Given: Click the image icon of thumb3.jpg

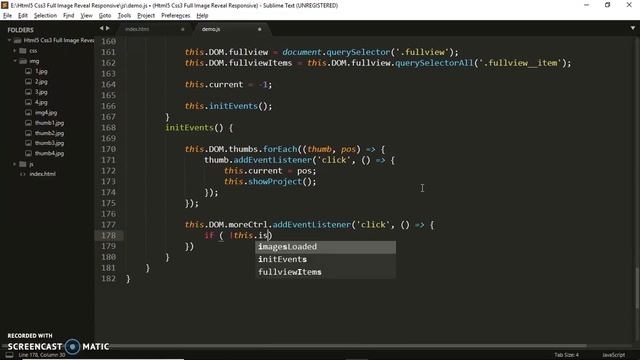Looking at the screenshot, I should (28, 143).
